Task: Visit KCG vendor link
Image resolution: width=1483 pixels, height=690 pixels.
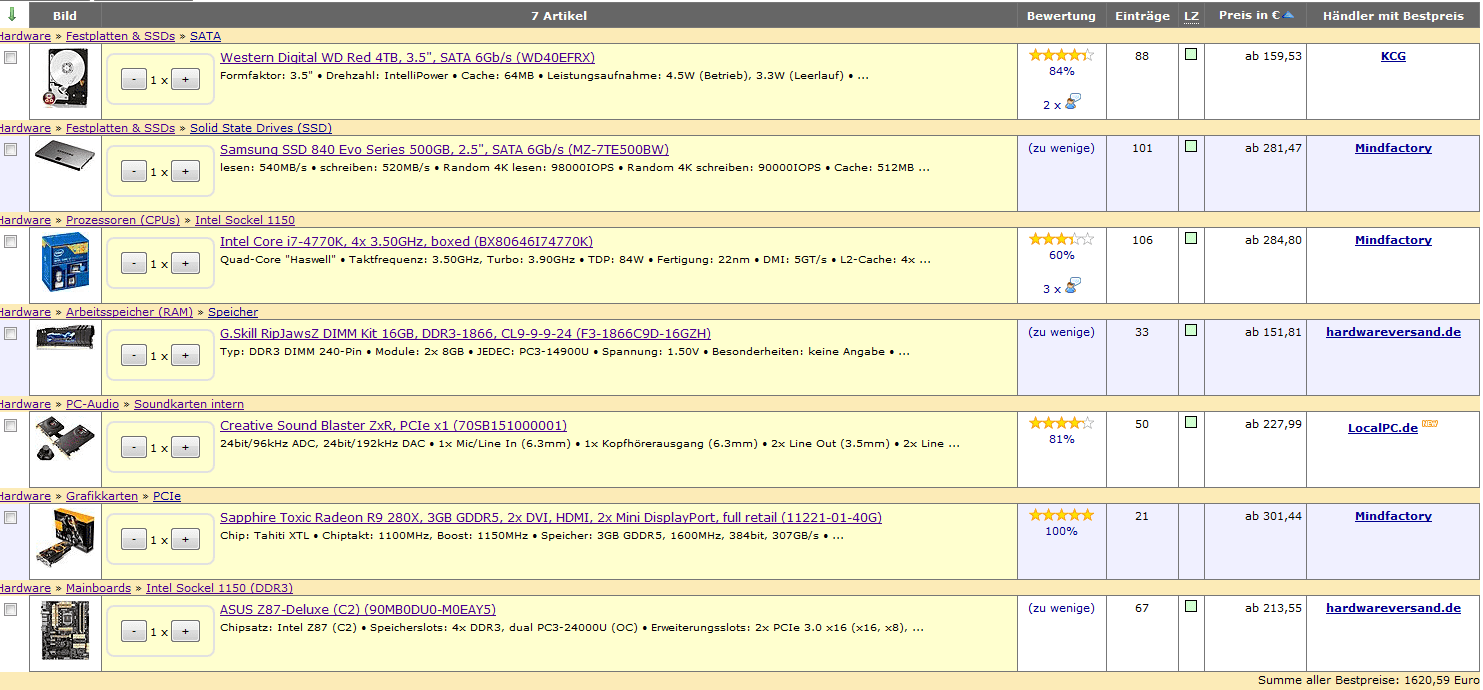Action: (x=1393, y=56)
